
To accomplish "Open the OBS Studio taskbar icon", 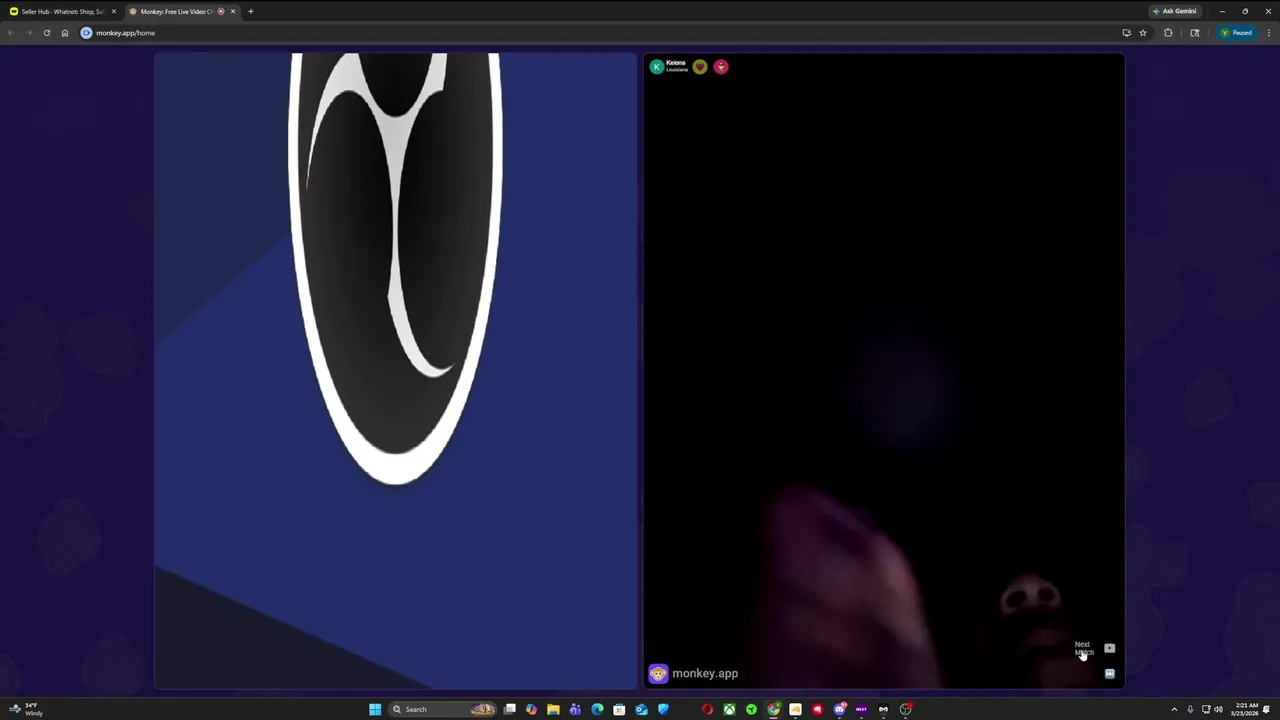I will [x=905, y=709].
